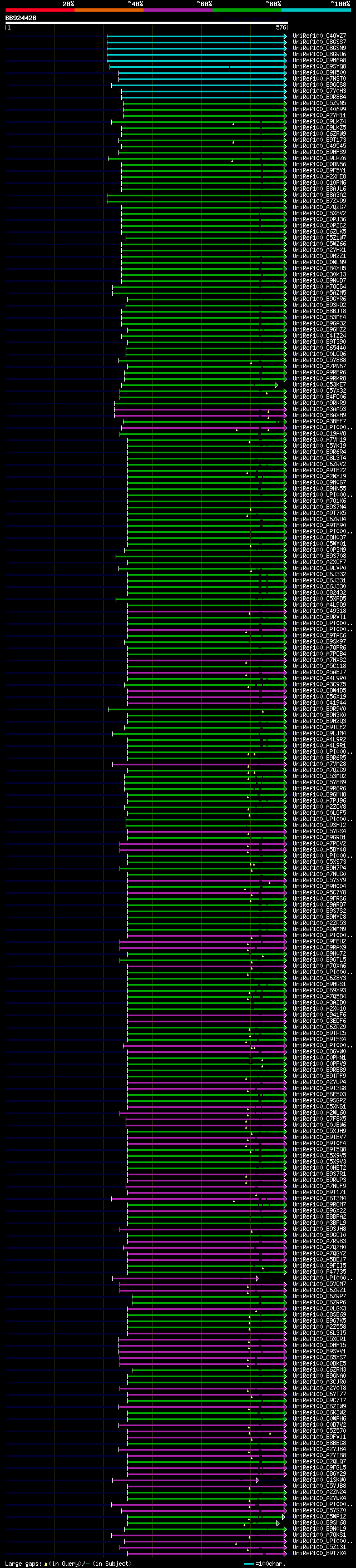Select label UniRef100_Q9LVP0

tap(319, 568)
